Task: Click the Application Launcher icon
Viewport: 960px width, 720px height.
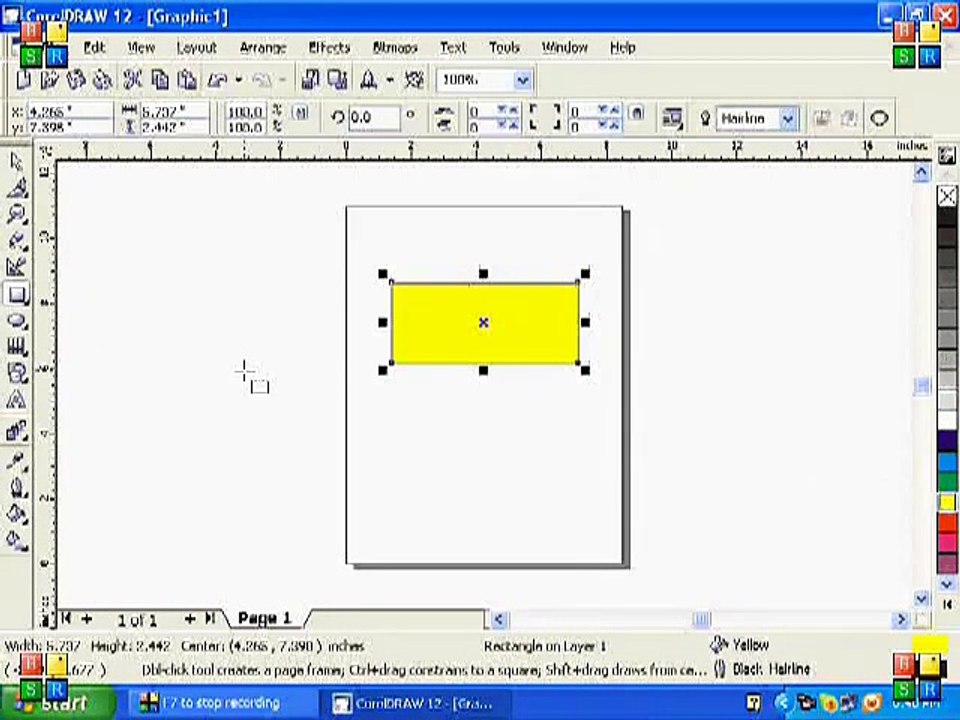Action: 369,80
